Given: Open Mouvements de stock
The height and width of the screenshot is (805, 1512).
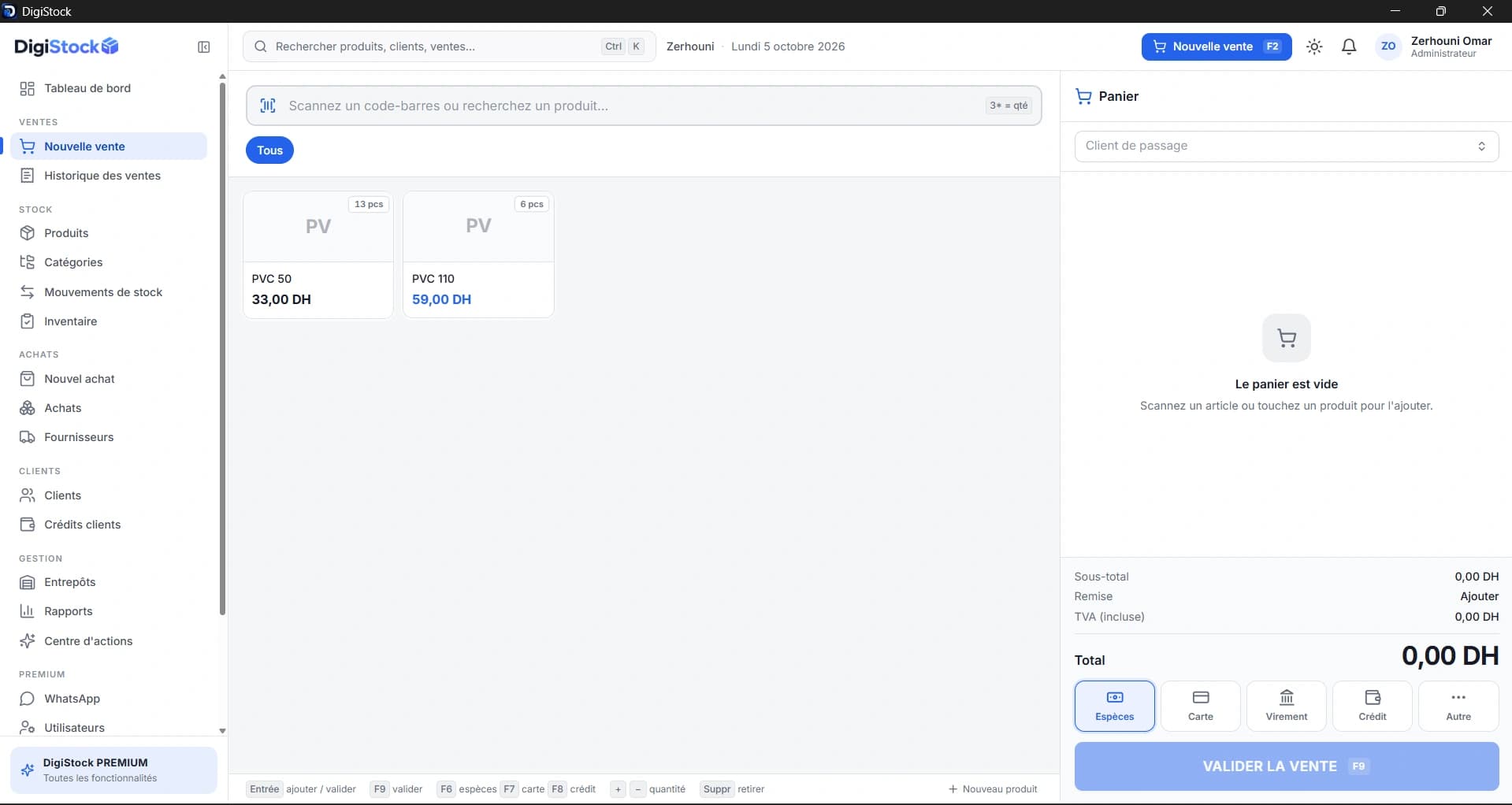Looking at the screenshot, I should 109,292.
